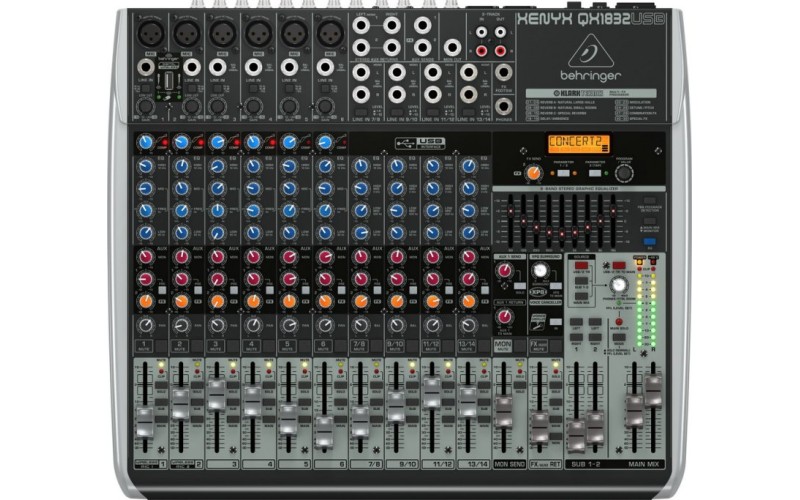
Task: Click the AUX 1 SEND knob
Action: click(x=504, y=270)
